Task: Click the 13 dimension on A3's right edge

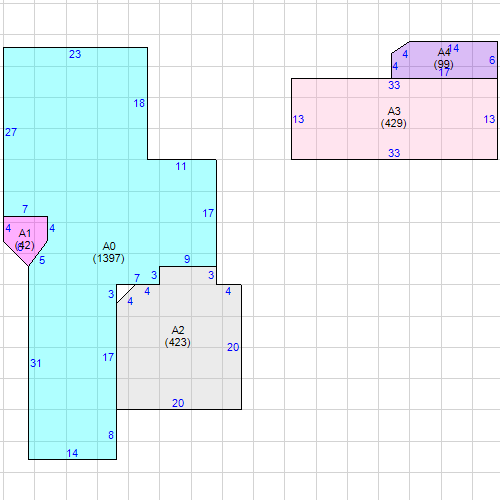Action: coord(489,119)
